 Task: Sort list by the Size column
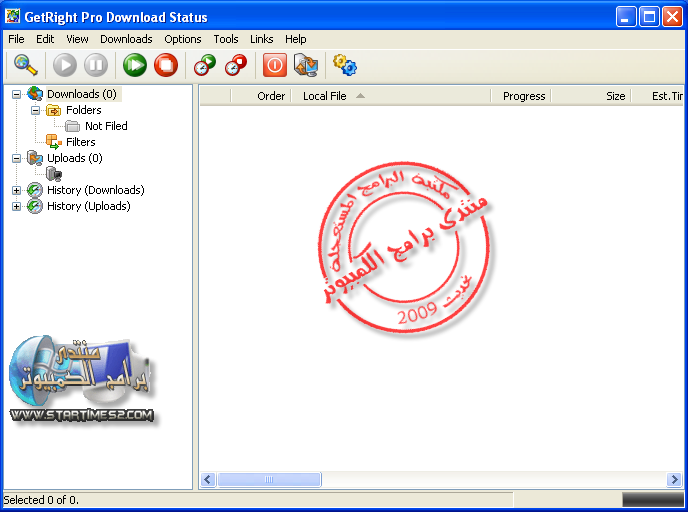pos(591,96)
